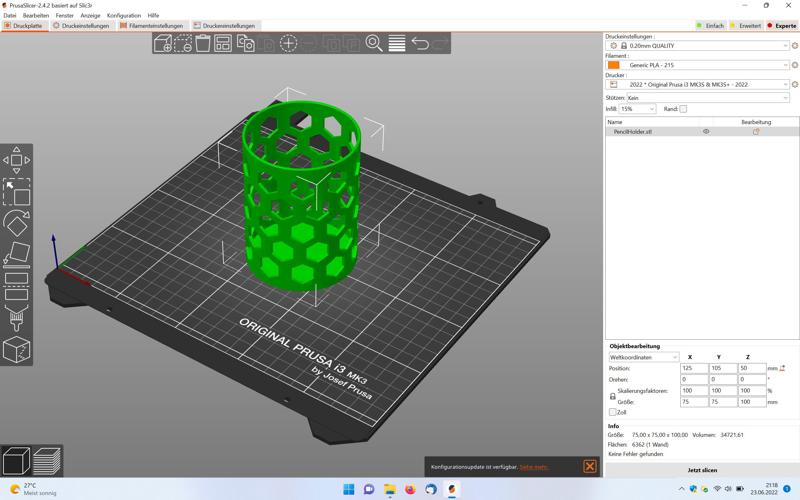Click the Größe Z field showing 100

pyautogui.click(x=752, y=402)
